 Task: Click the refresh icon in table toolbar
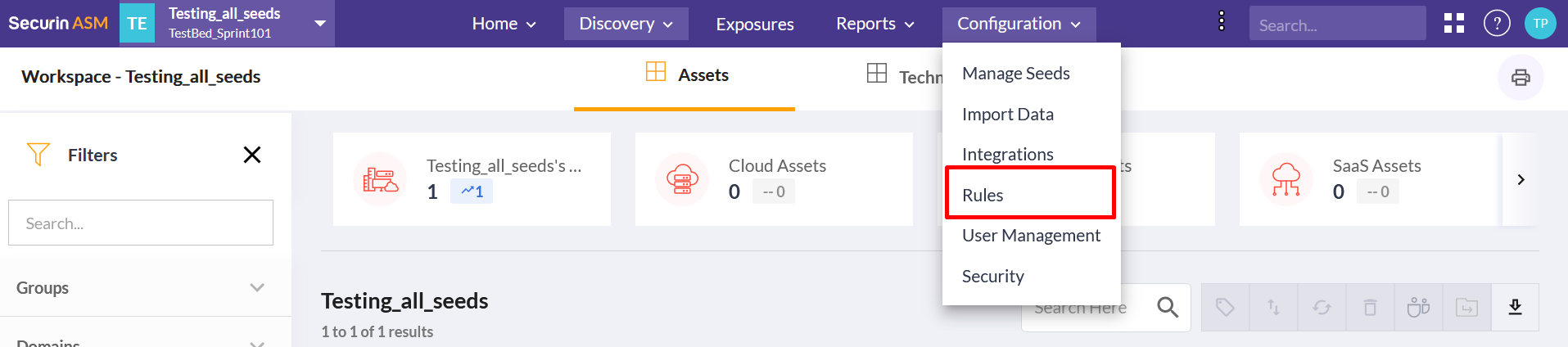[x=1322, y=307]
